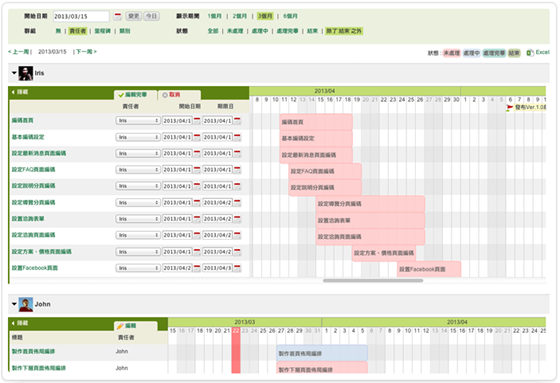Open the 編輯 tab in John's chart
Image resolution: width=560 pixels, height=383 pixels.
tap(135, 326)
